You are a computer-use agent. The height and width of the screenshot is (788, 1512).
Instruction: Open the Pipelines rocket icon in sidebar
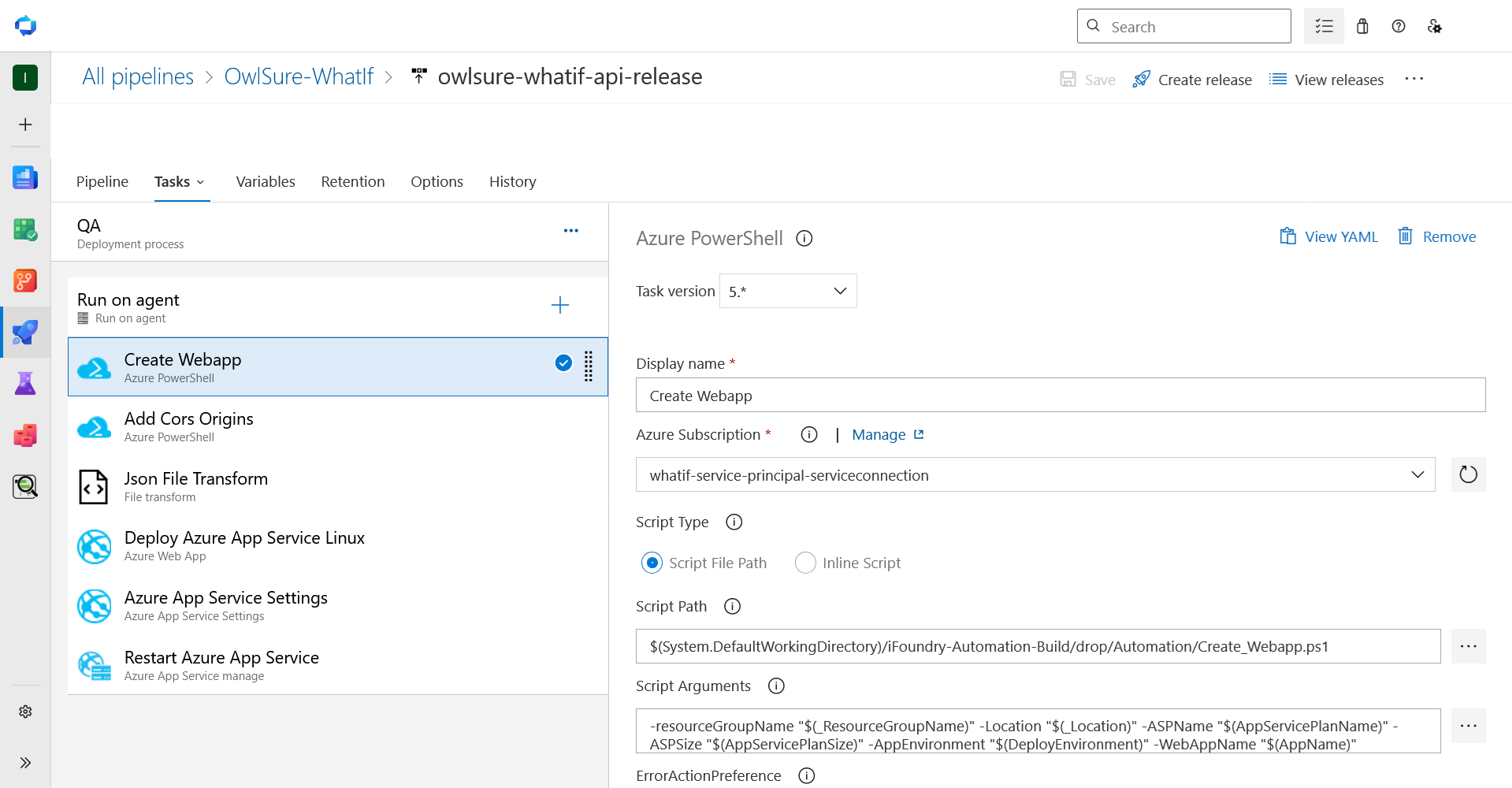[x=25, y=332]
